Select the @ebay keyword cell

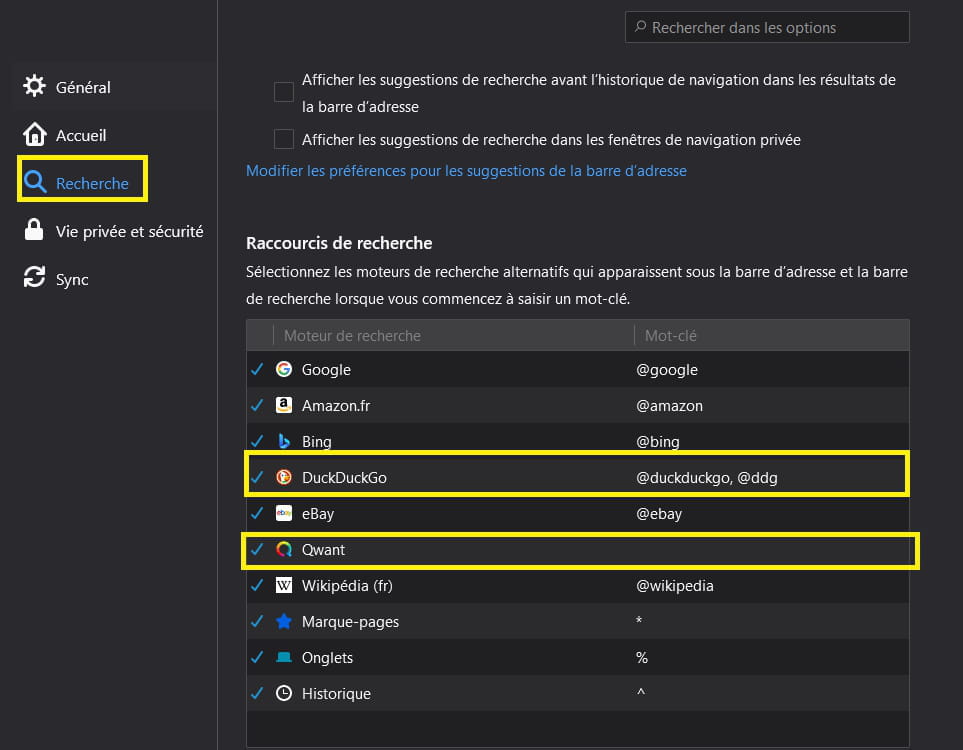click(x=659, y=514)
